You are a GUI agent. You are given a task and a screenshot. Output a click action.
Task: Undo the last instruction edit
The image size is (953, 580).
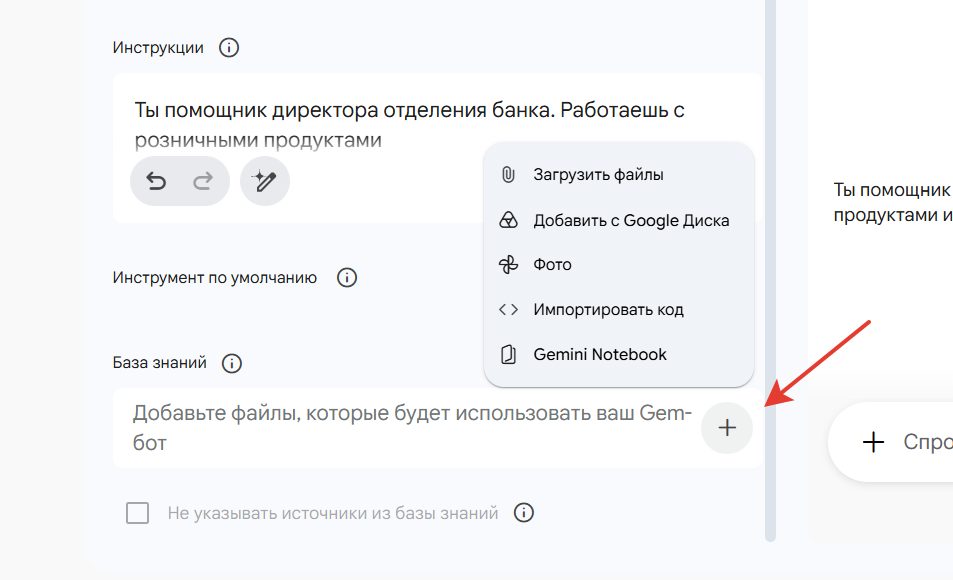tap(156, 181)
